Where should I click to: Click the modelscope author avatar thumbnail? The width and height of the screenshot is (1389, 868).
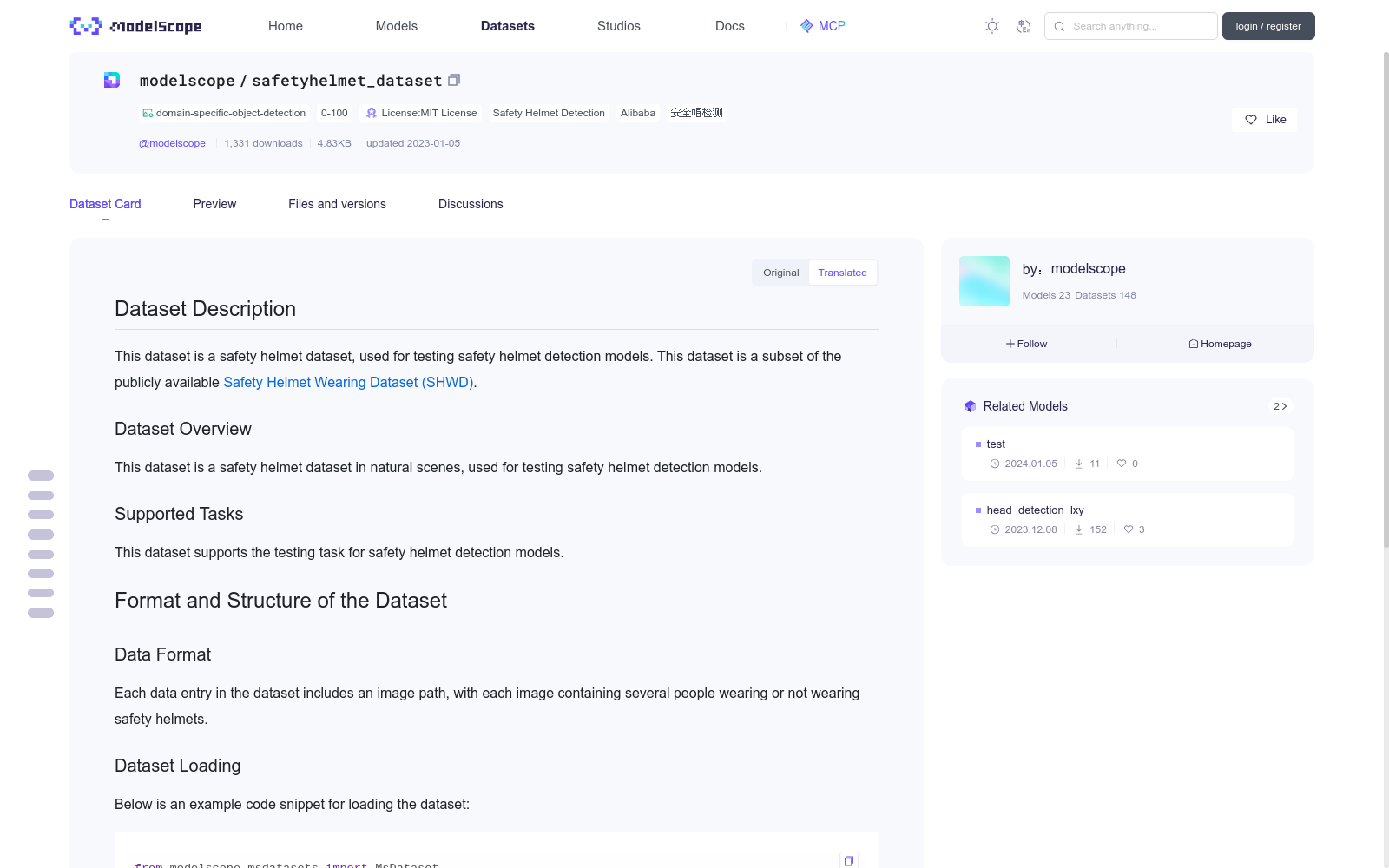984,281
